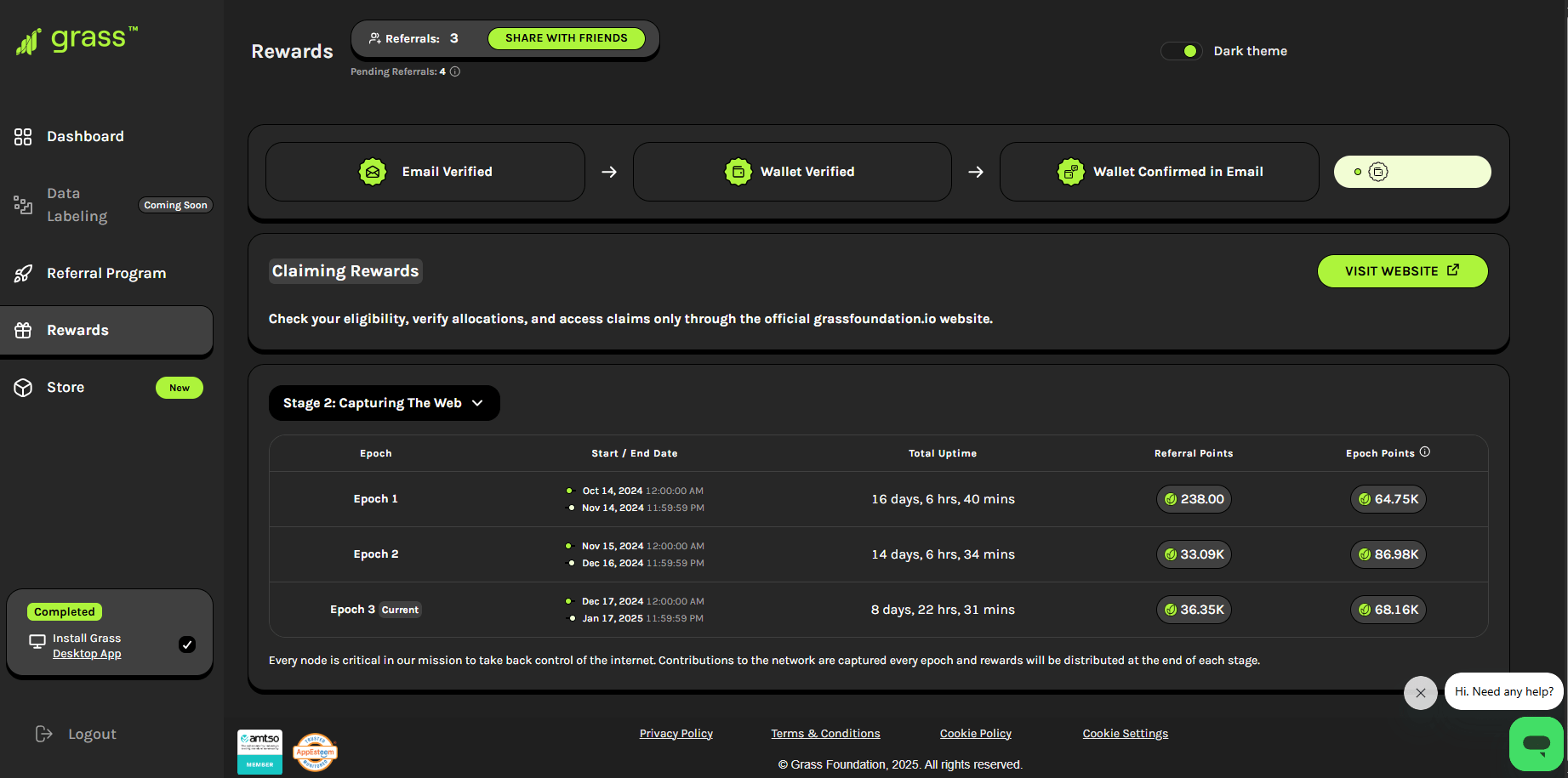
Task: Click Epoch 1 epoch points 64.75K
Action: 1388,499
